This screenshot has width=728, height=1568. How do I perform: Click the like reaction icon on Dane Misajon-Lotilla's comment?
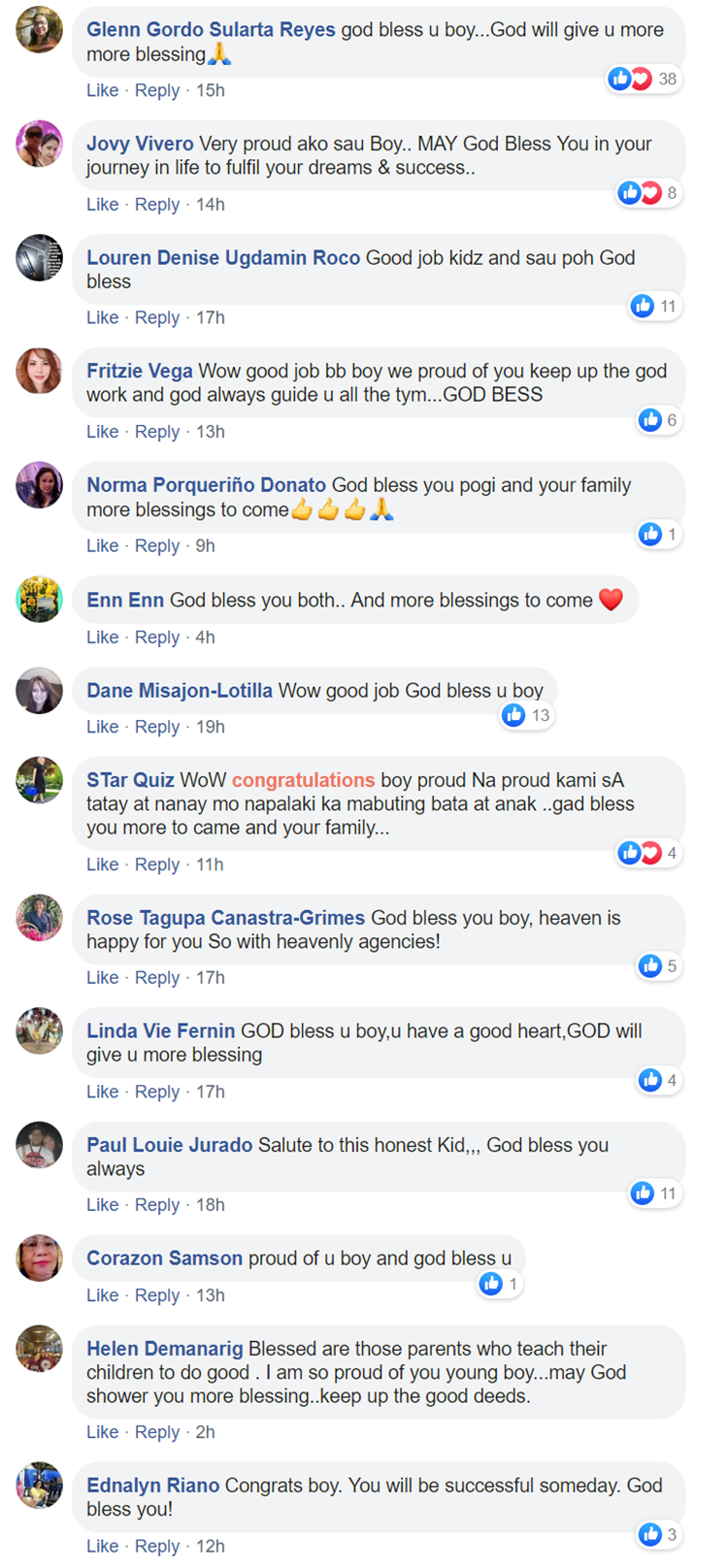click(x=513, y=715)
